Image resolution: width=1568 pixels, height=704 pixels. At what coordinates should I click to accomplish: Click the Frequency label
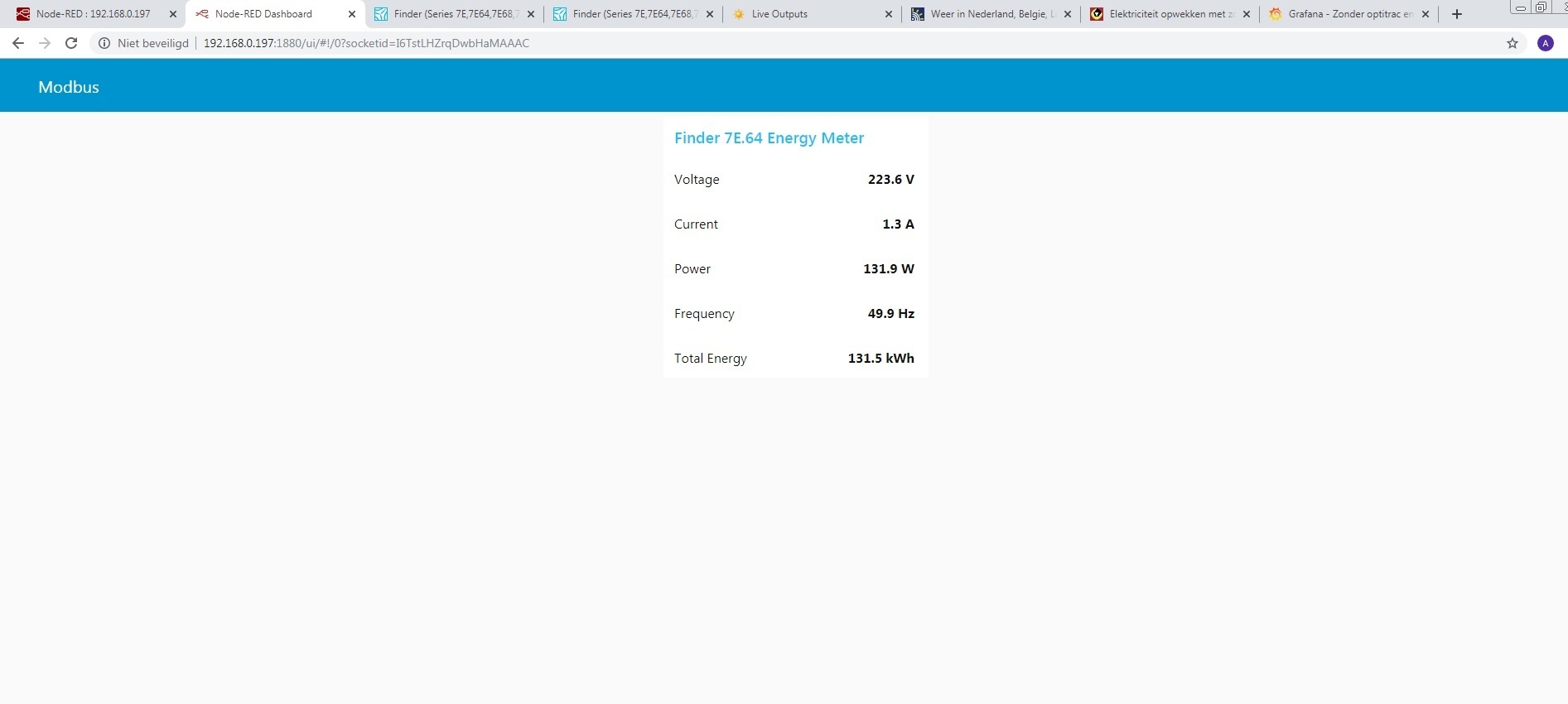(704, 314)
